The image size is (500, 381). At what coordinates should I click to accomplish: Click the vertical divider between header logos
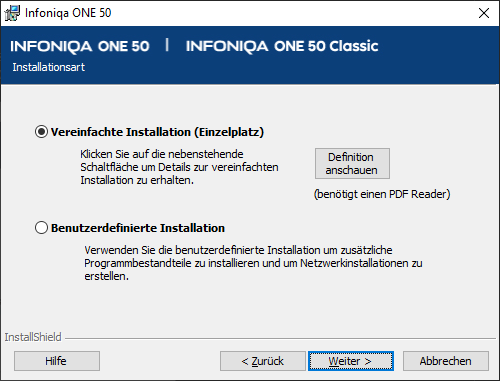coord(167,45)
